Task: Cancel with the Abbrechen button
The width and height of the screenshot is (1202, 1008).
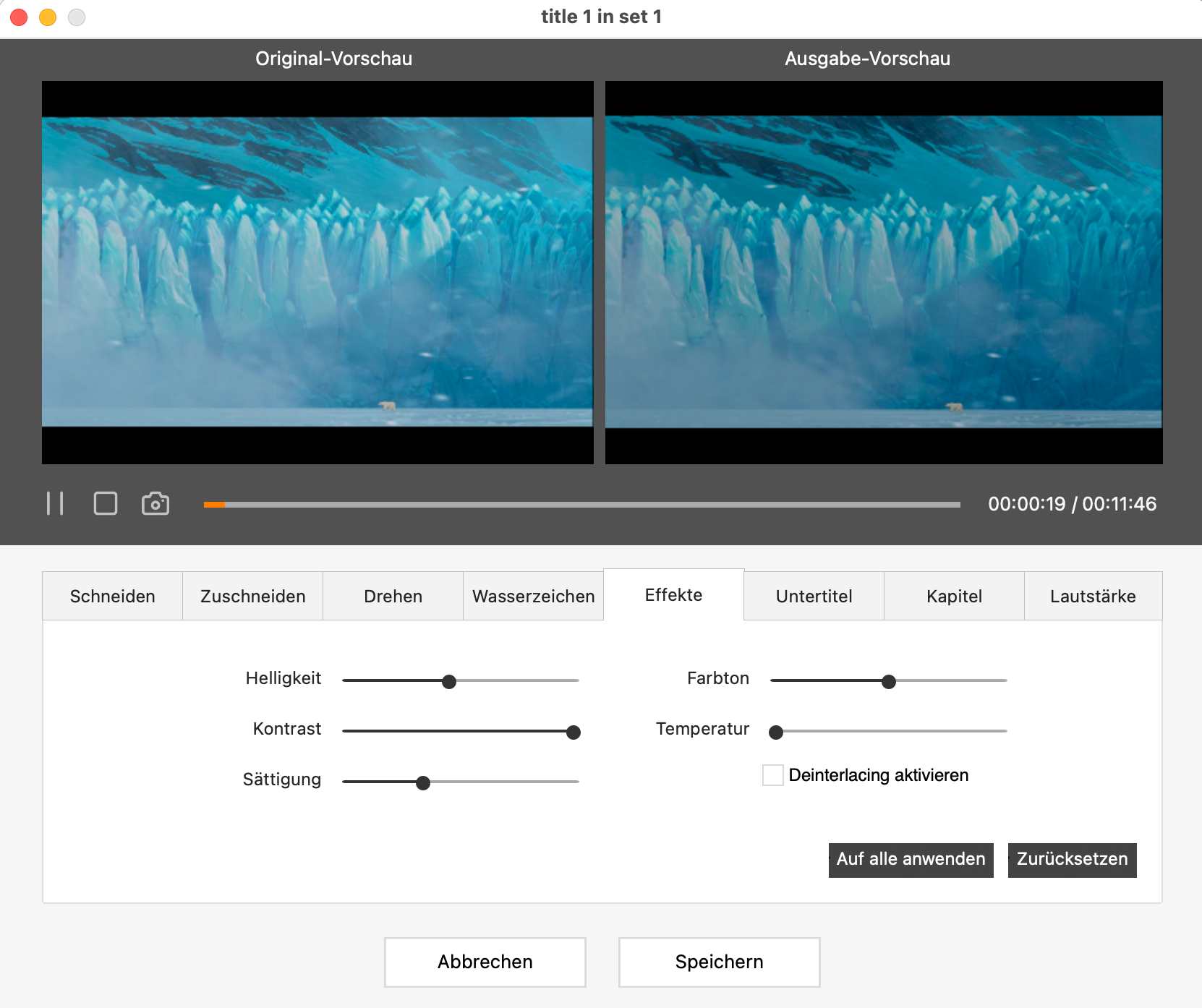Action: (x=485, y=962)
